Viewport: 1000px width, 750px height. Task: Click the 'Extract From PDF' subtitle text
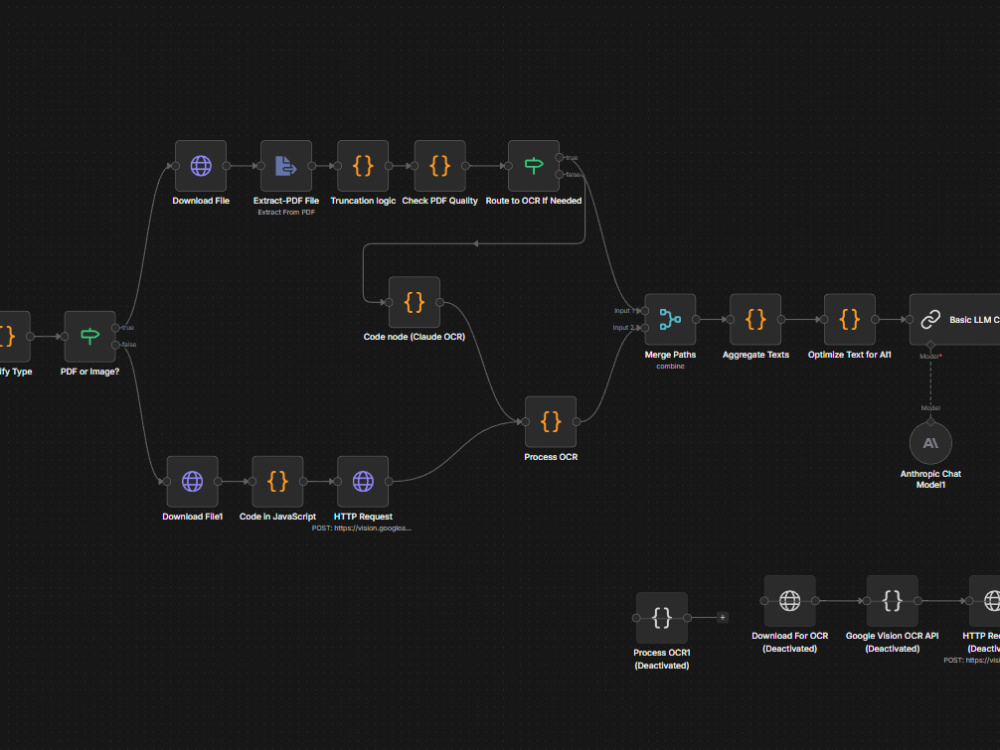coord(286,212)
